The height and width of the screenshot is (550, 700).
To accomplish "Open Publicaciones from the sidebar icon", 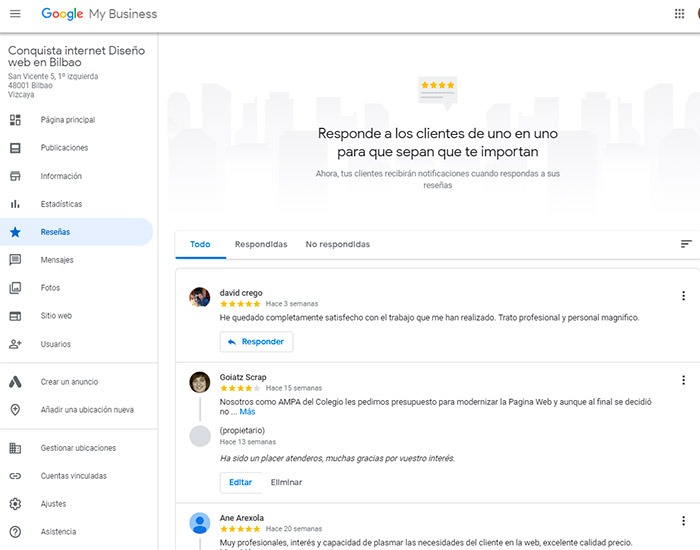I will (15, 148).
